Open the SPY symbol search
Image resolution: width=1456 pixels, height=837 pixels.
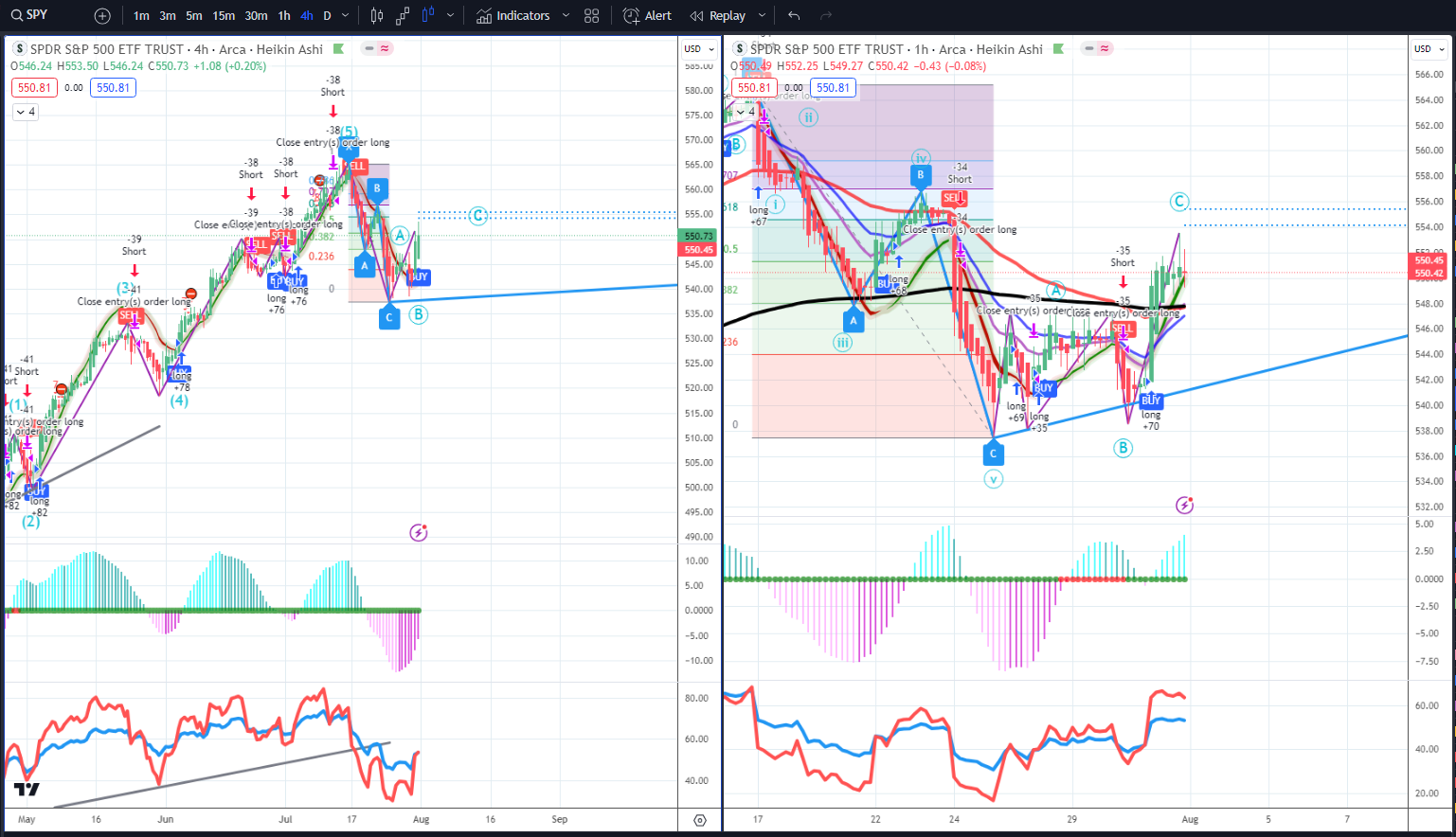click(29, 15)
